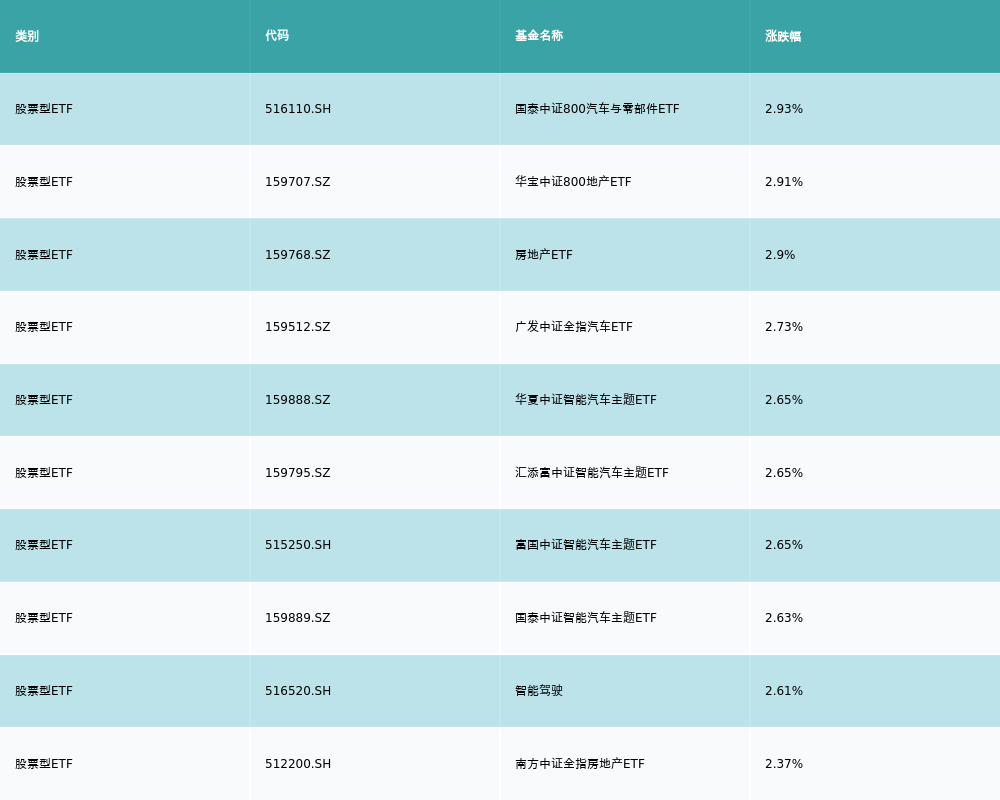1000x800 pixels.
Task: Select fund name 智能驾驶
Action: pyautogui.click(x=539, y=691)
